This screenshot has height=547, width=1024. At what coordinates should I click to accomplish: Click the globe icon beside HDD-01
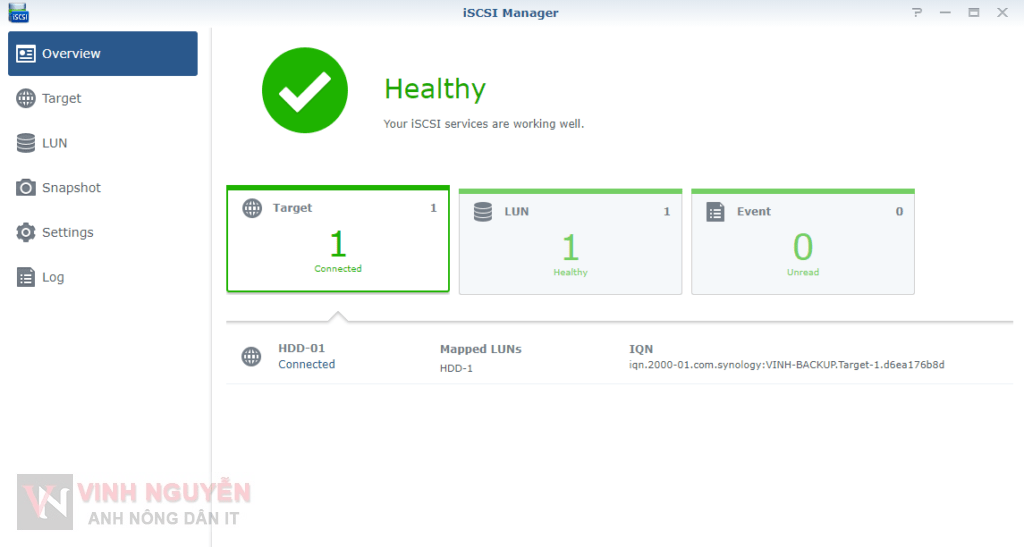point(251,357)
